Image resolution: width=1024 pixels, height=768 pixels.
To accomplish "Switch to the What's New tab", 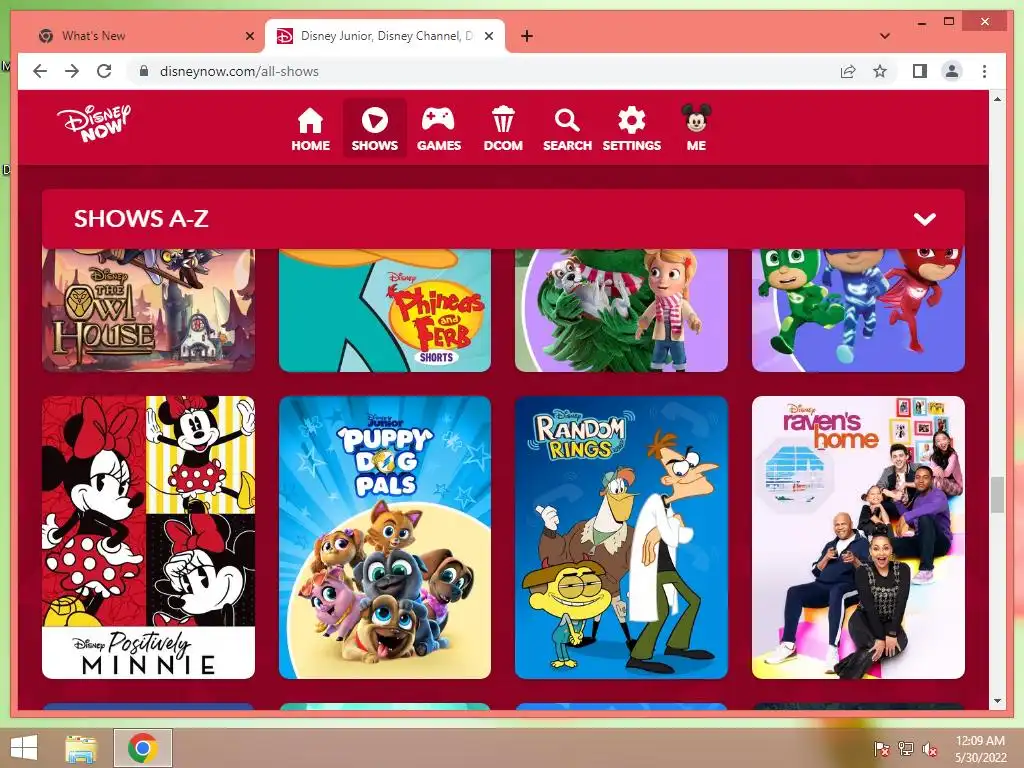I will (145, 36).
